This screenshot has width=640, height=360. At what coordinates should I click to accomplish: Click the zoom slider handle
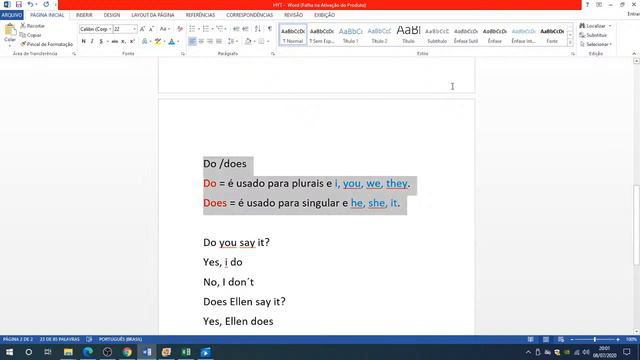click(x=595, y=339)
